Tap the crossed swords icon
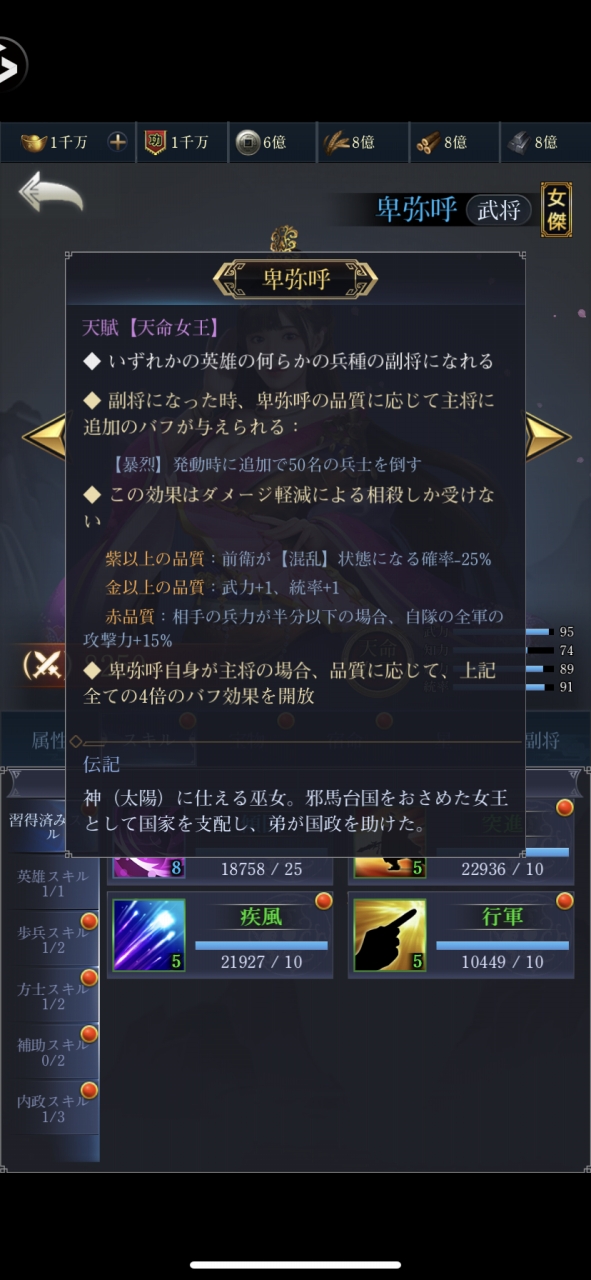The height and width of the screenshot is (1280, 591). (42, 665)
